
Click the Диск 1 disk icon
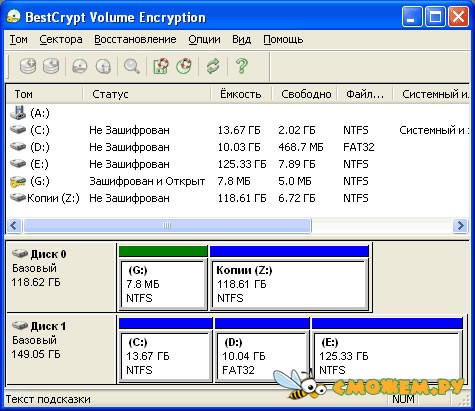tap(20, 325)
